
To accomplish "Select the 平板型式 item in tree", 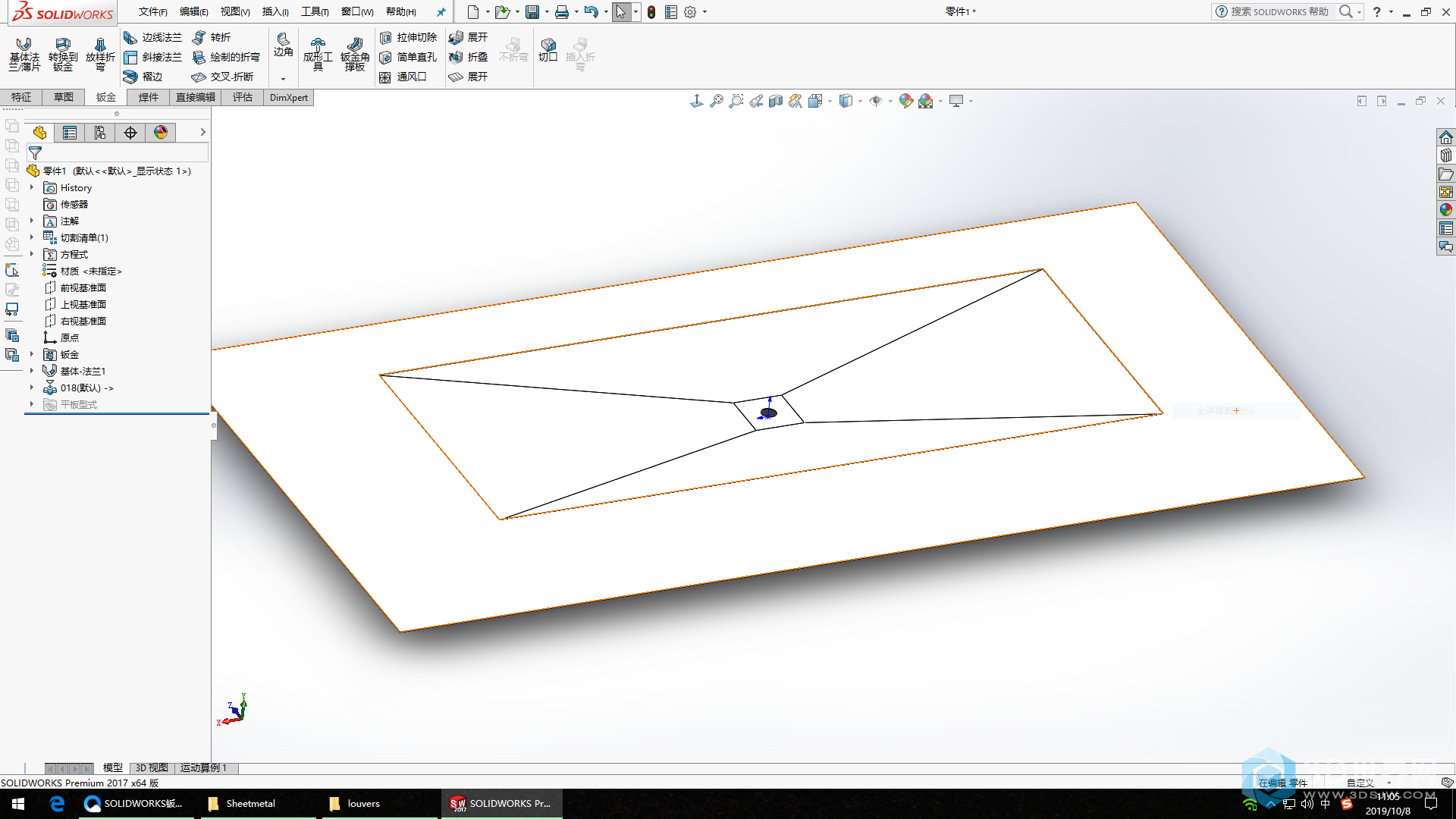I will (71, 404).
